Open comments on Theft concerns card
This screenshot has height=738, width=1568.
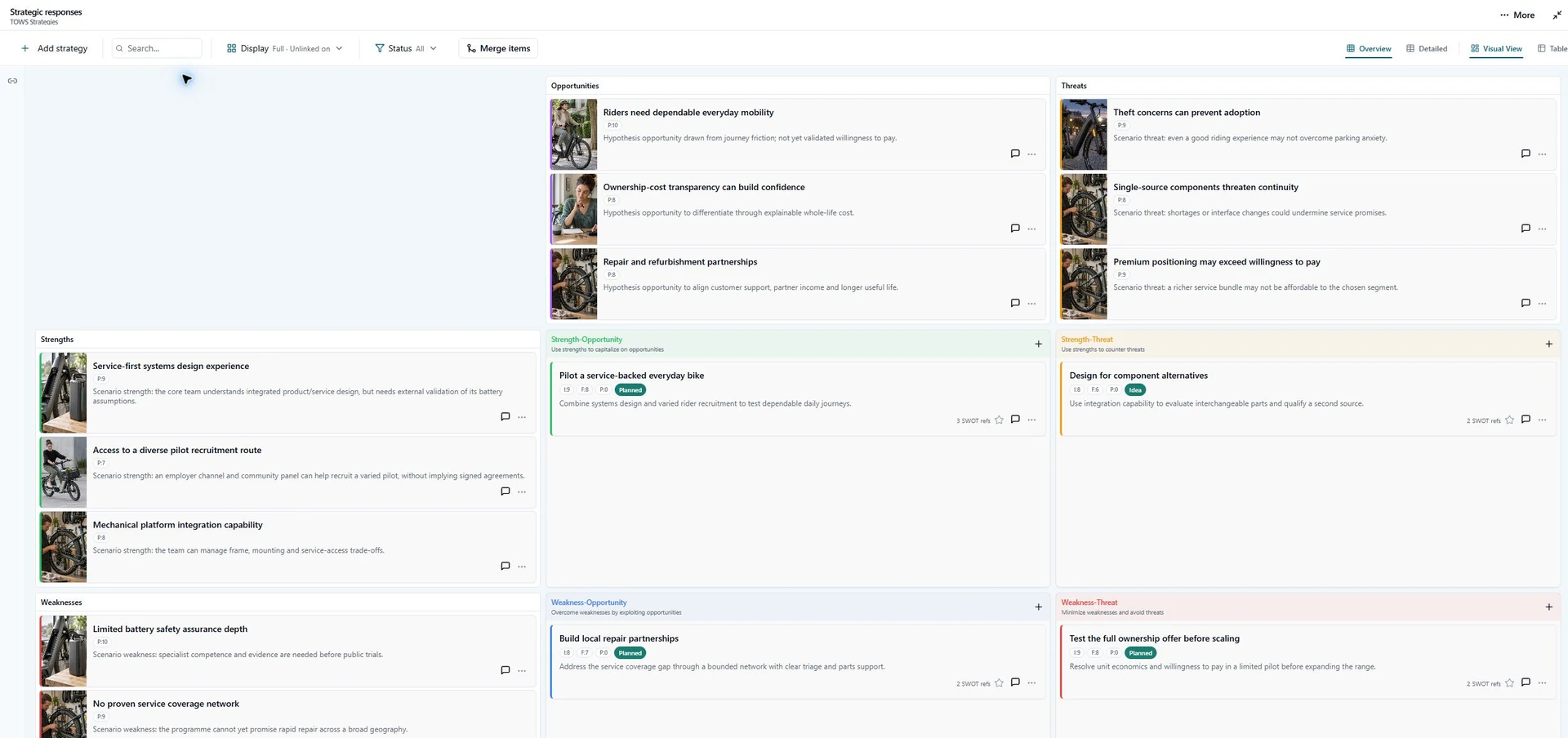[1526, 153]
